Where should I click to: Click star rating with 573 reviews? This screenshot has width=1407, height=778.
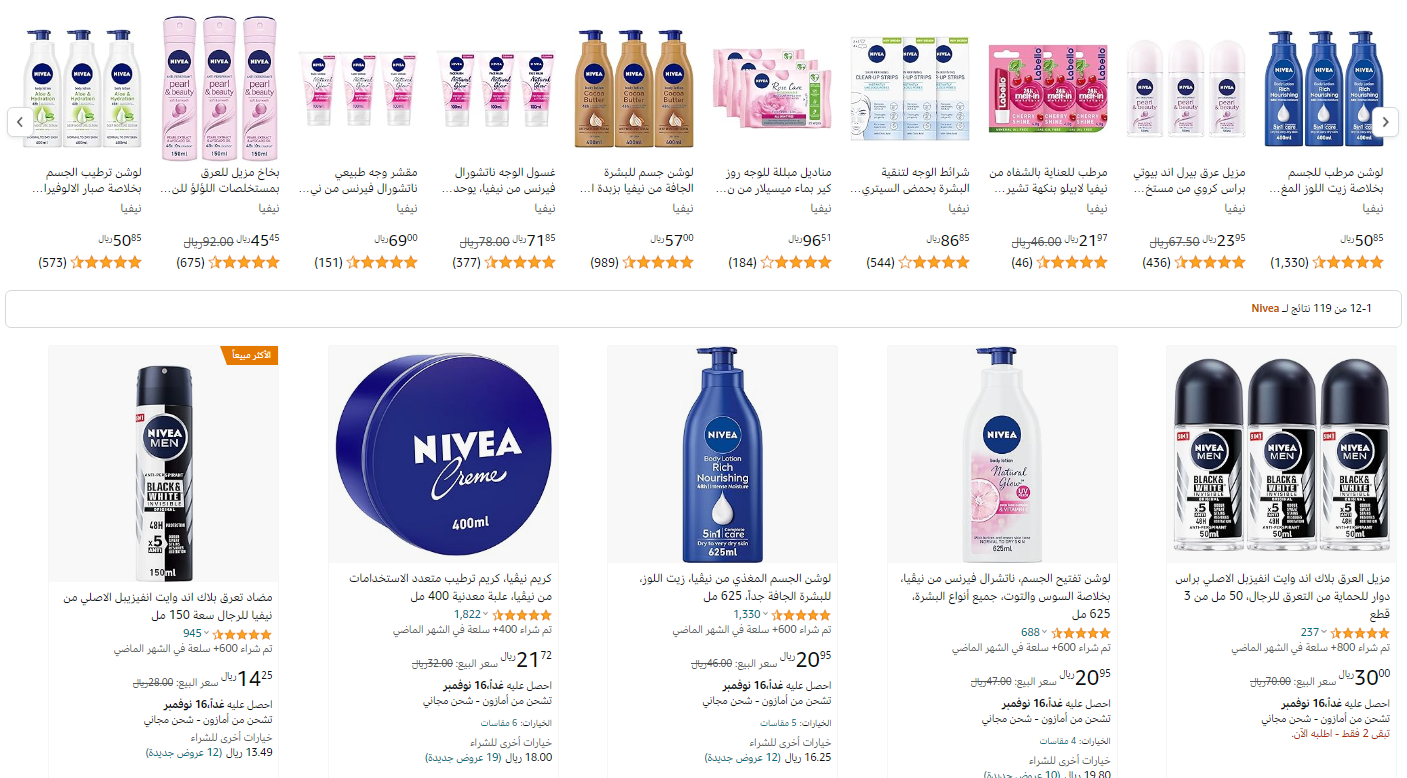(106, 262)
